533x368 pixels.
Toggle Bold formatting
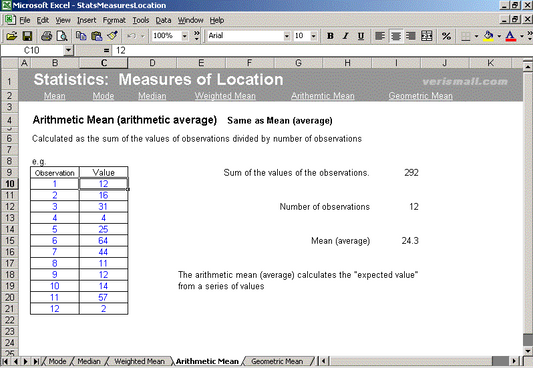tap(330, 36)
